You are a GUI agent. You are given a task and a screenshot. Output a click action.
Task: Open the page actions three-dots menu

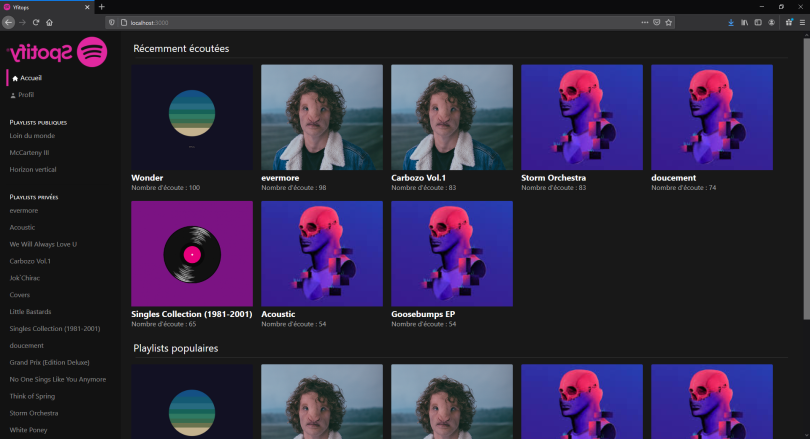pyautogui.click(x=645, y=22)
